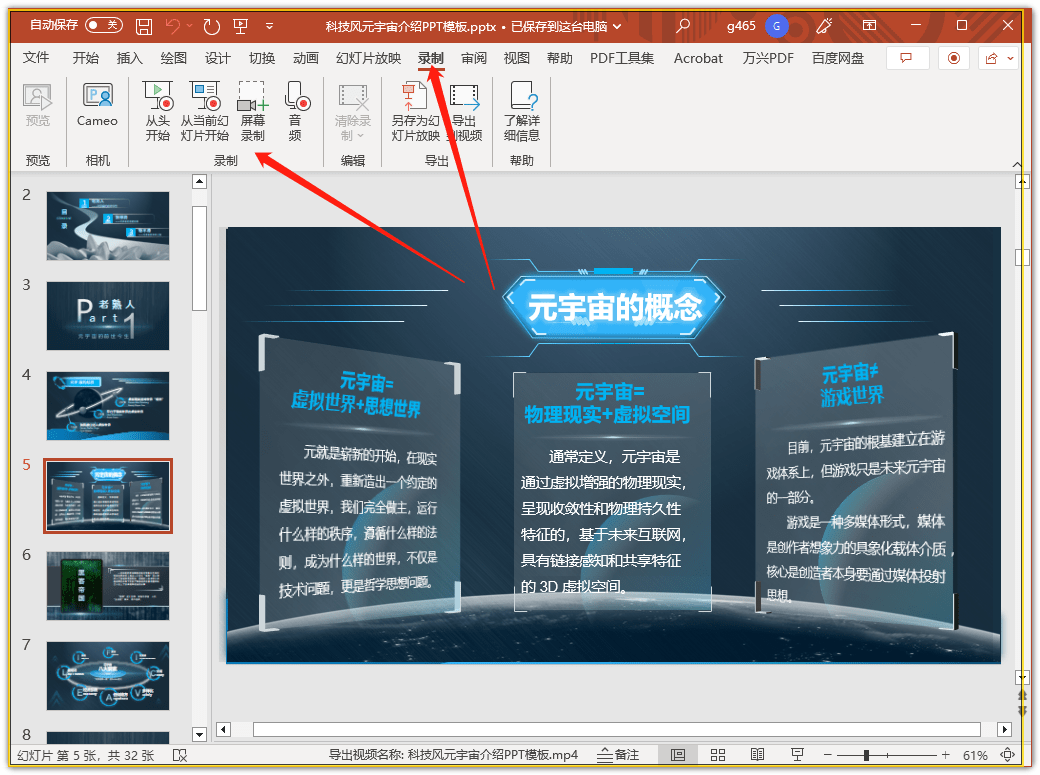Click the zoom out minus button
Image resolution: width=1040 pixels, height=775 pixels.
(827, 755)
